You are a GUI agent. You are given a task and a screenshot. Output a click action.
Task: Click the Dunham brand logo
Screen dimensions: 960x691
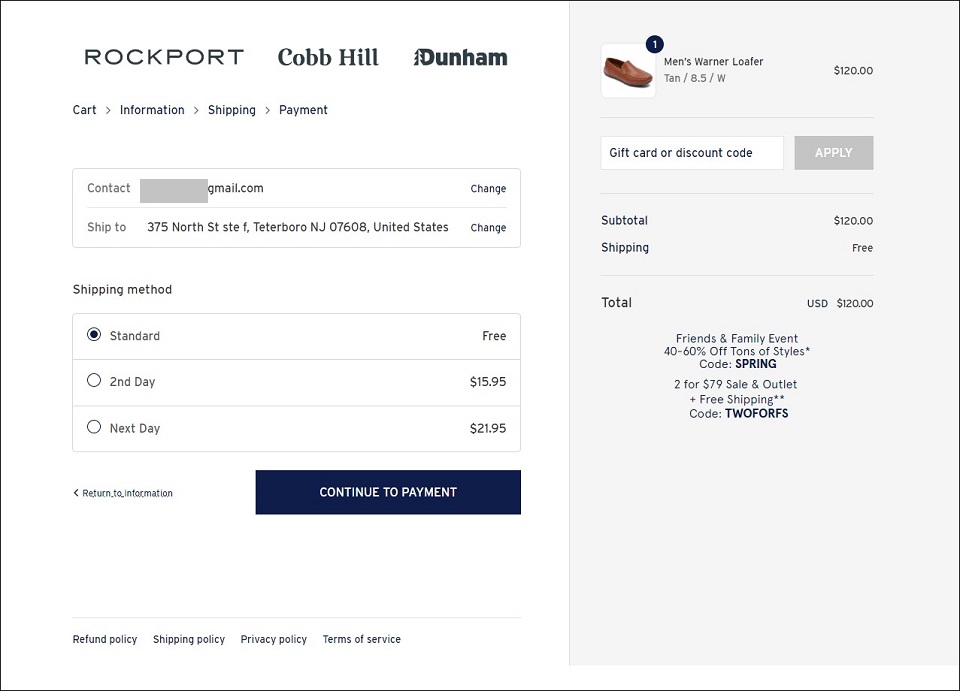pyautogui.click(x=460, y=57)
